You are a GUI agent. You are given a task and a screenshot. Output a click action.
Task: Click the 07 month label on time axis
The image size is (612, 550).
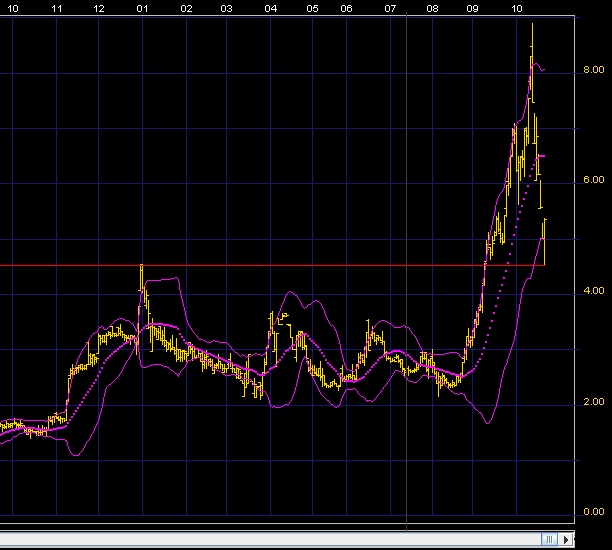pyautogui.click(x=390, y=9)
